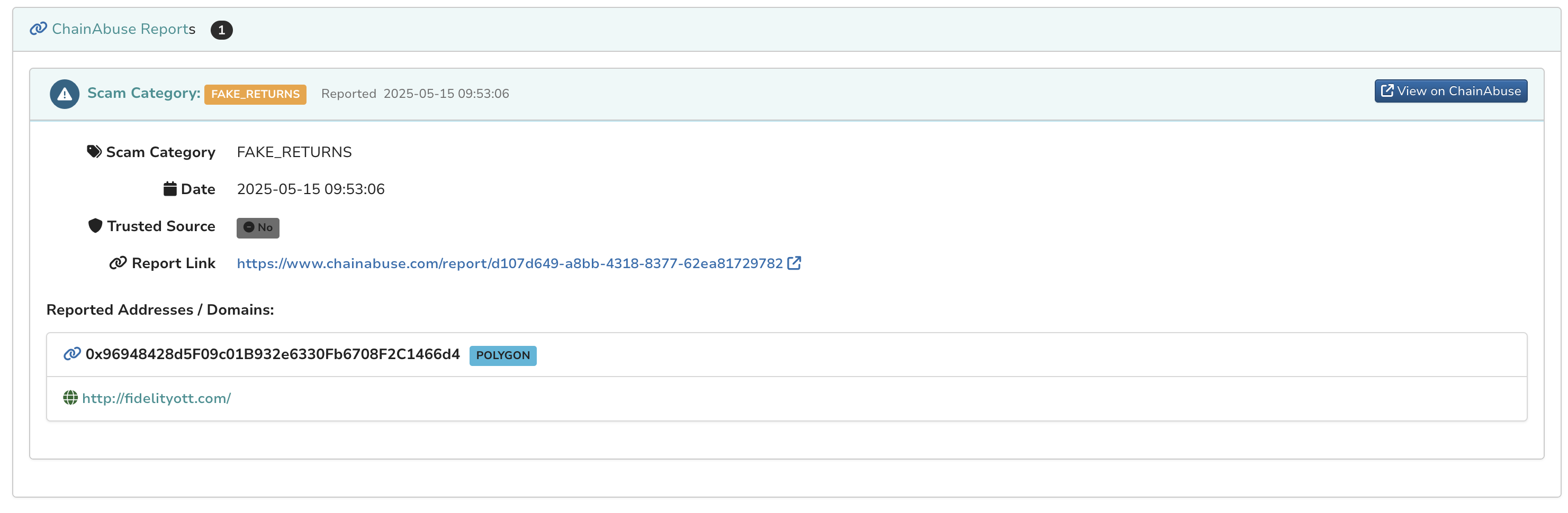Image resolution: width=1568 pixels, height=513 pixels.
Task: Click the Reported Addresses / Domains heading
Action: tap(160, 310)
